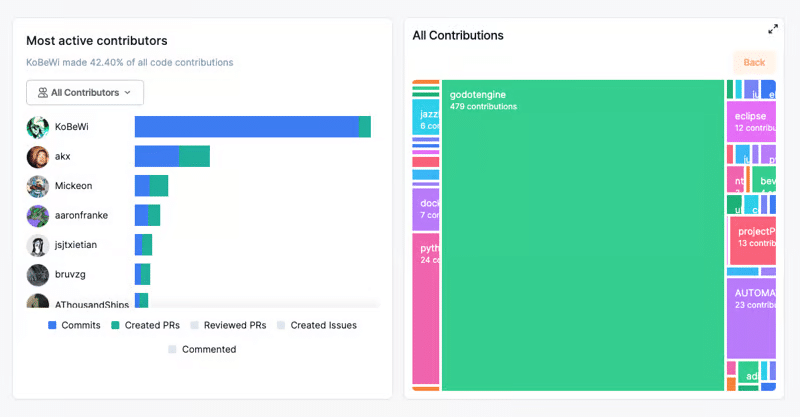This screenshot has width=800, height=417.
Task: Click Mickeon's avatar image
Action: pyautogui.click(x=38, y=186)
